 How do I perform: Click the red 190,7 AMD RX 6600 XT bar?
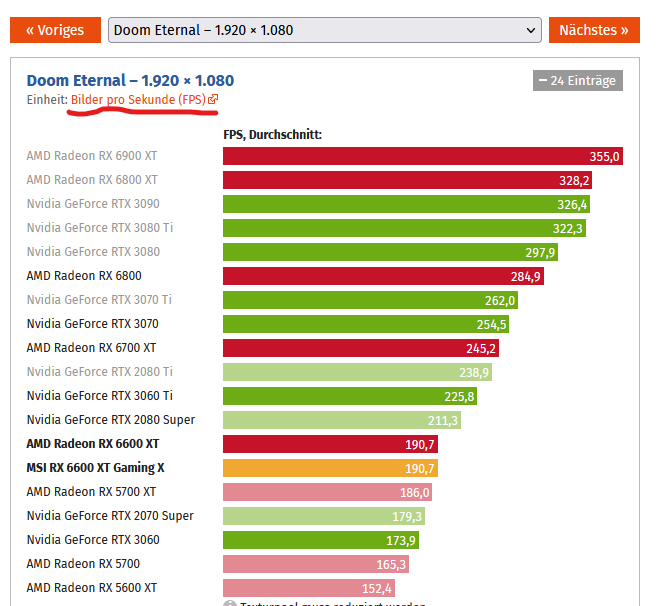pyautogui.click(x=330, y=444)
